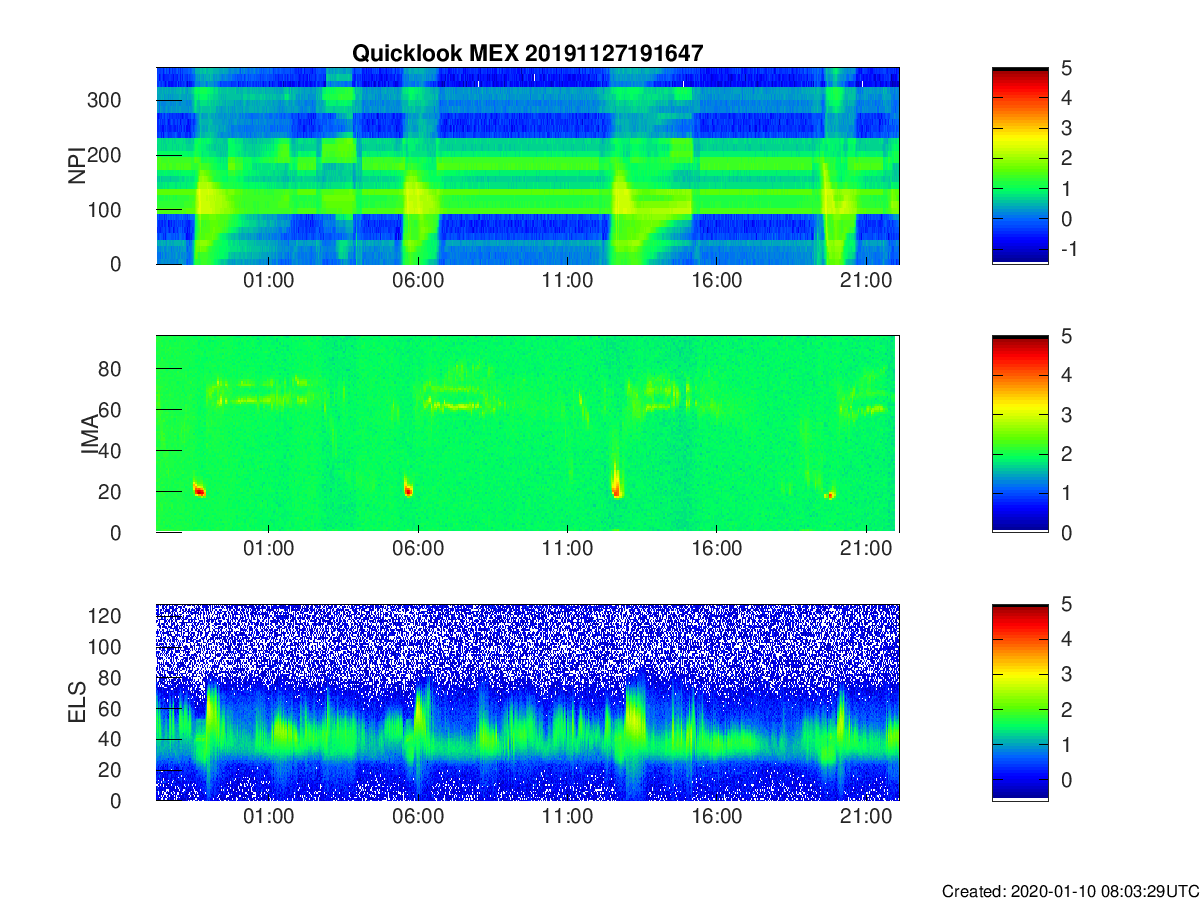Image resolution: width=1200 pixels, height=900 pixels.
Task: Click the 11:00 tick under ELS plot
Action: point(567,818)
